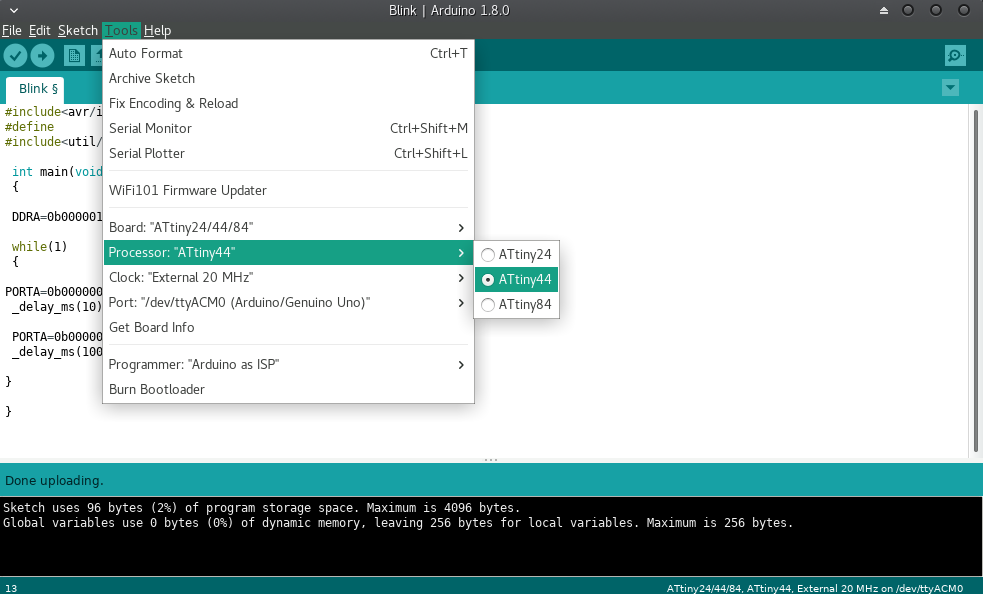Click the console divider drag handle
983x594 pixels.
click(x=491, y=460)
